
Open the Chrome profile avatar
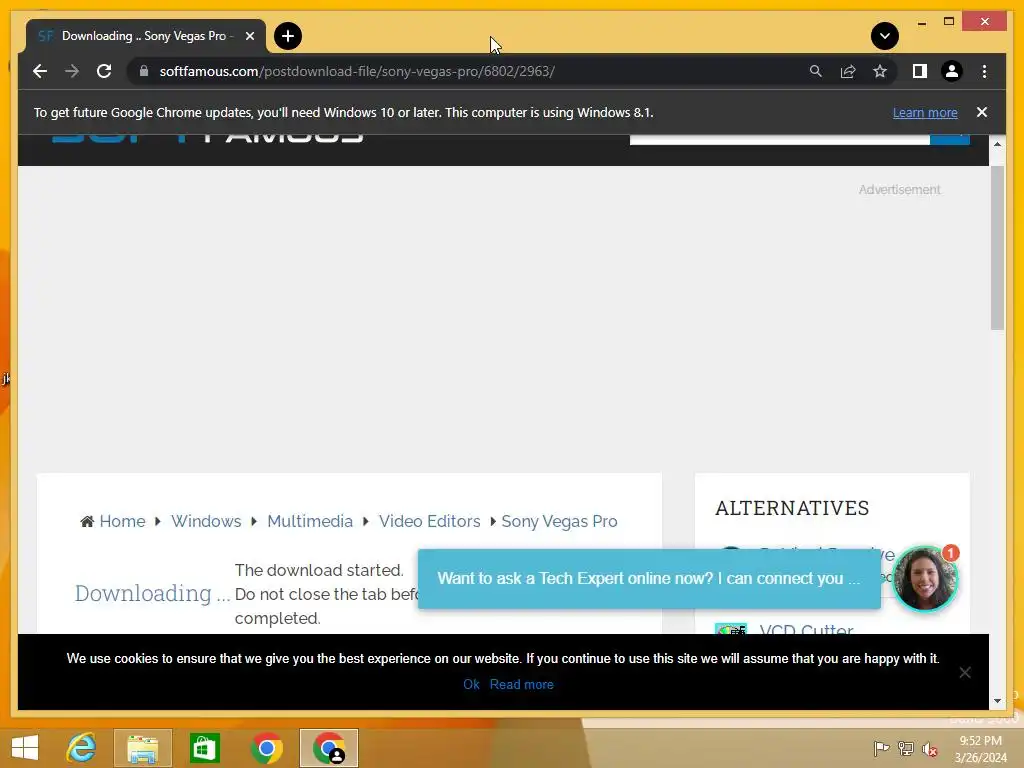952,71
